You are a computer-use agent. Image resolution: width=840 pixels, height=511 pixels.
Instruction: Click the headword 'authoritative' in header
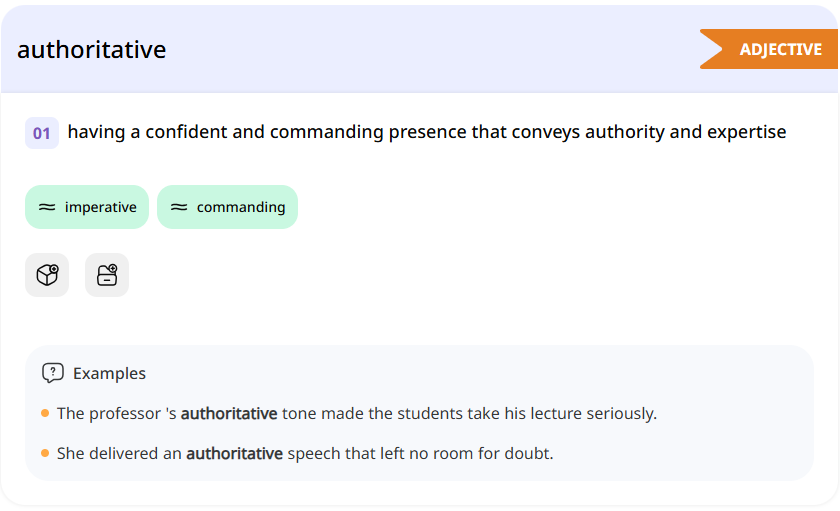(x=92, y=50)
